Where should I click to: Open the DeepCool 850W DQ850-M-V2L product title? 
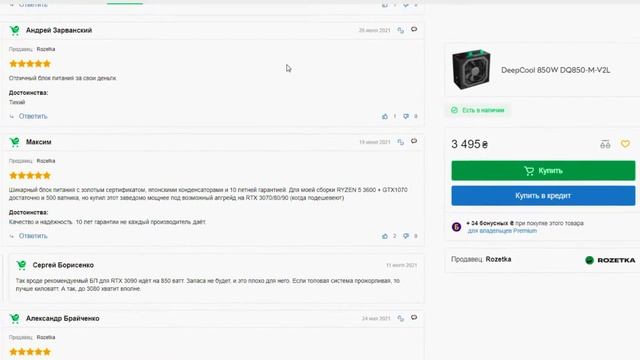pos(556,70)
